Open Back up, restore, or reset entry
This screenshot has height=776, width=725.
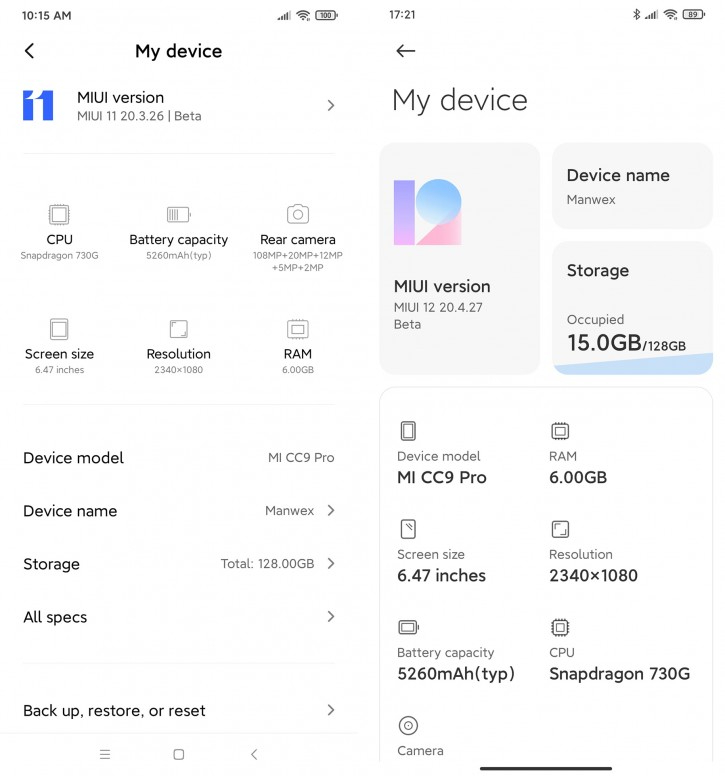tap(178, 711)
